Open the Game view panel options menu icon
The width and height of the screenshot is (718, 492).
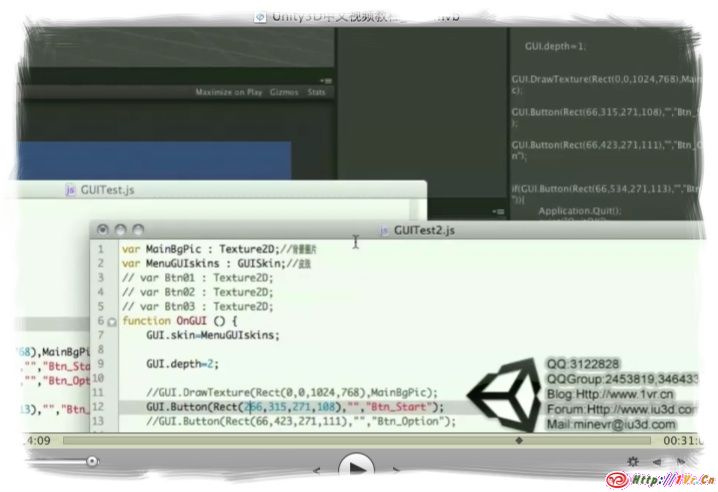click(326, 80)
